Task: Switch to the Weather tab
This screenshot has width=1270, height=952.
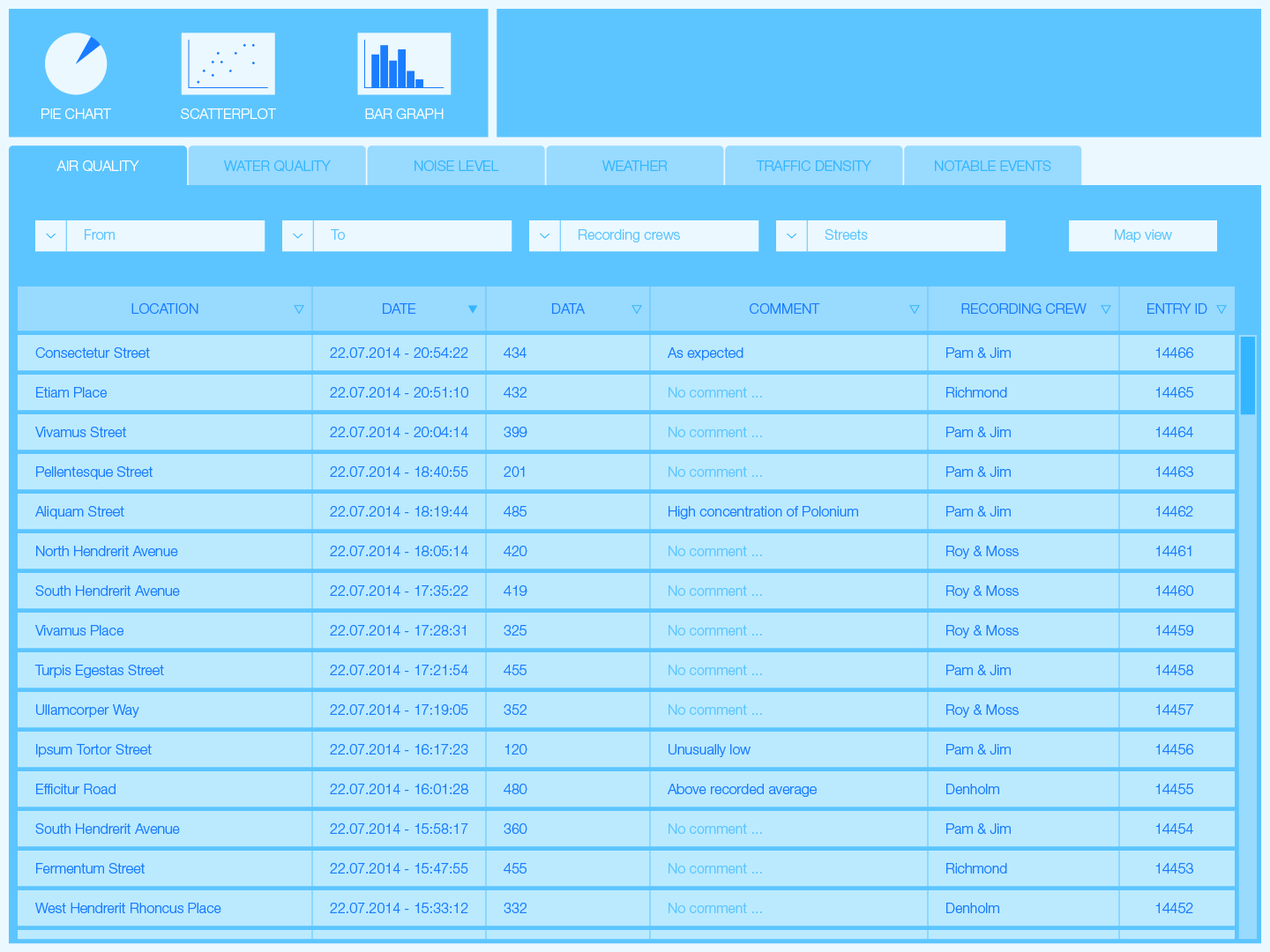Action: pos(635,166)
